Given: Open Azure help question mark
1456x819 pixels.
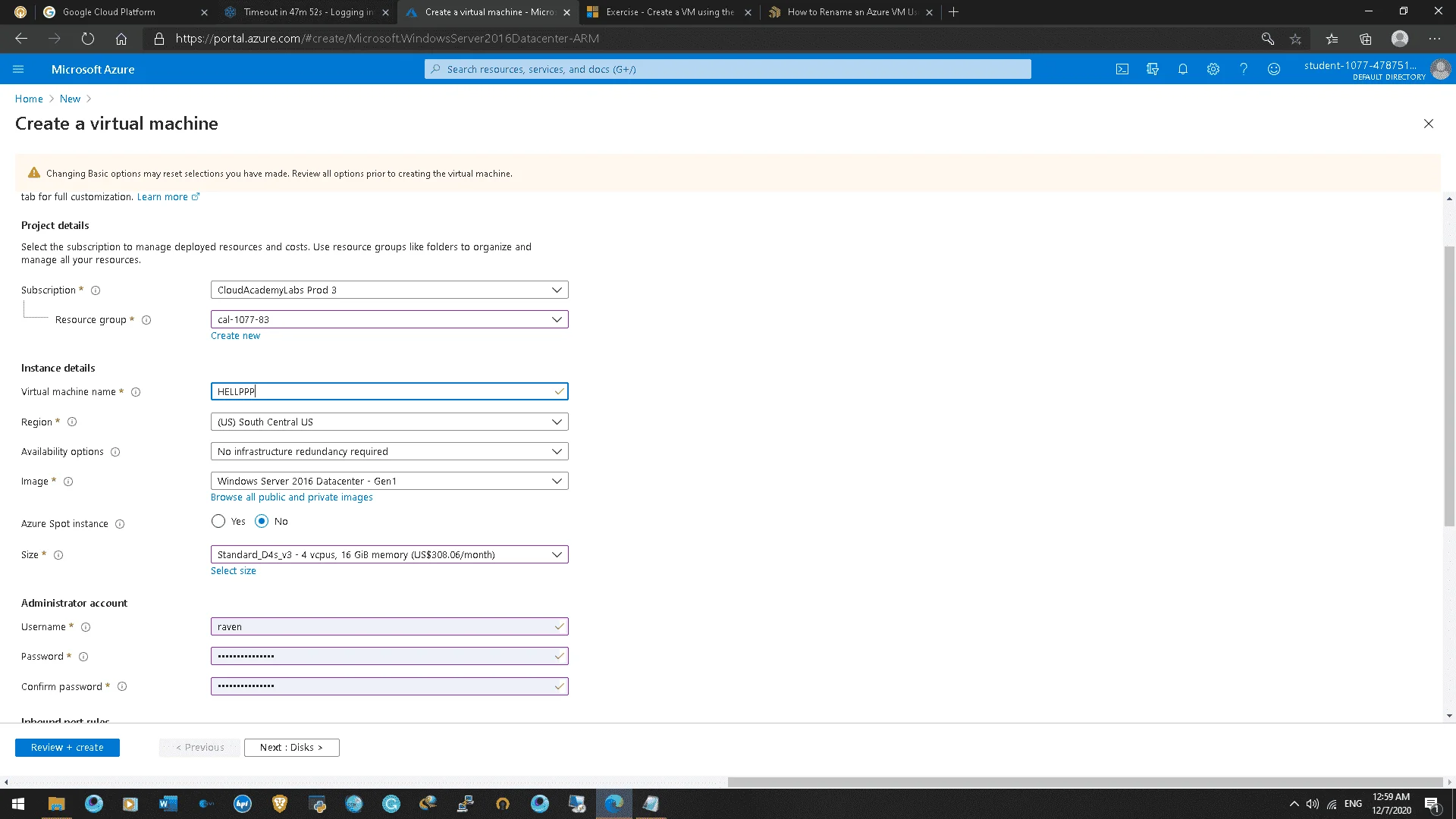Looking at the screenshot, I should (1244, 69).
